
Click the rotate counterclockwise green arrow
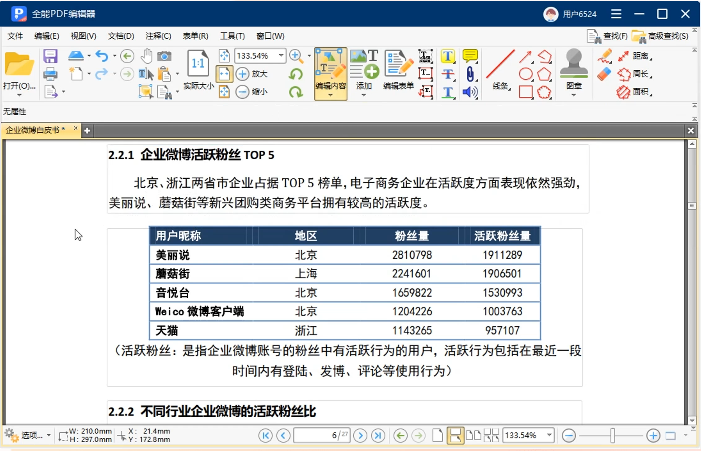tap(296, 74)
